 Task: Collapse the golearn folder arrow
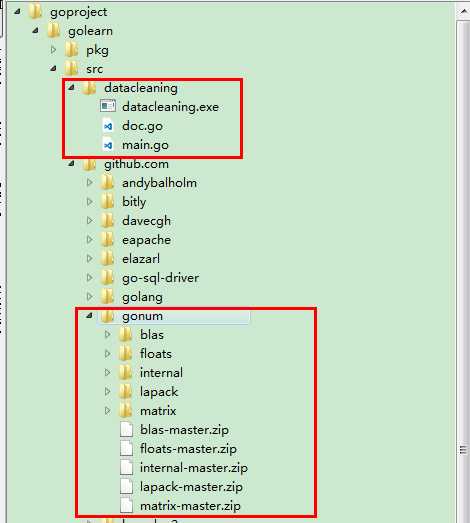(35, 31)
